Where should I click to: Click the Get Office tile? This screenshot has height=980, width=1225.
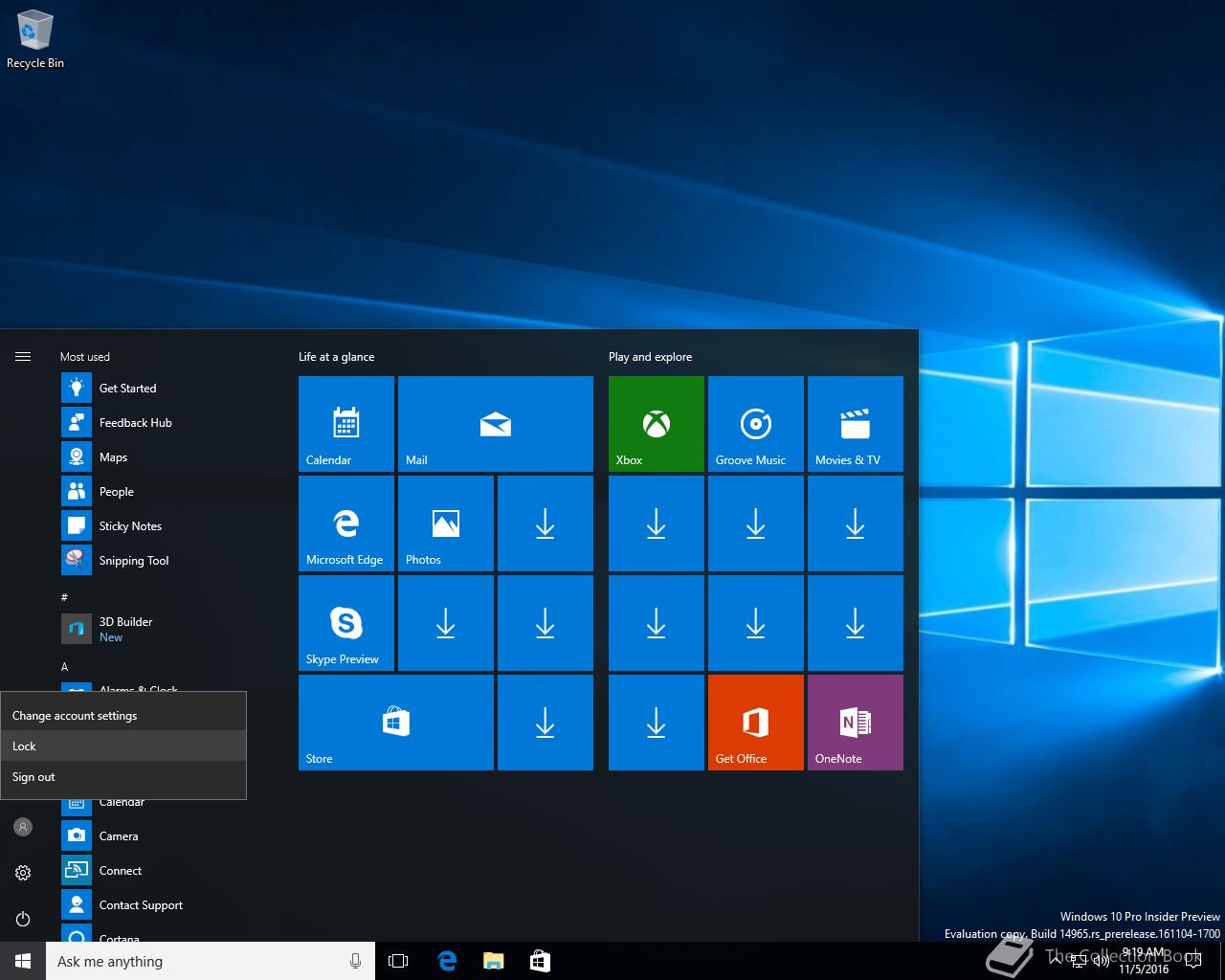pos(755,722)
